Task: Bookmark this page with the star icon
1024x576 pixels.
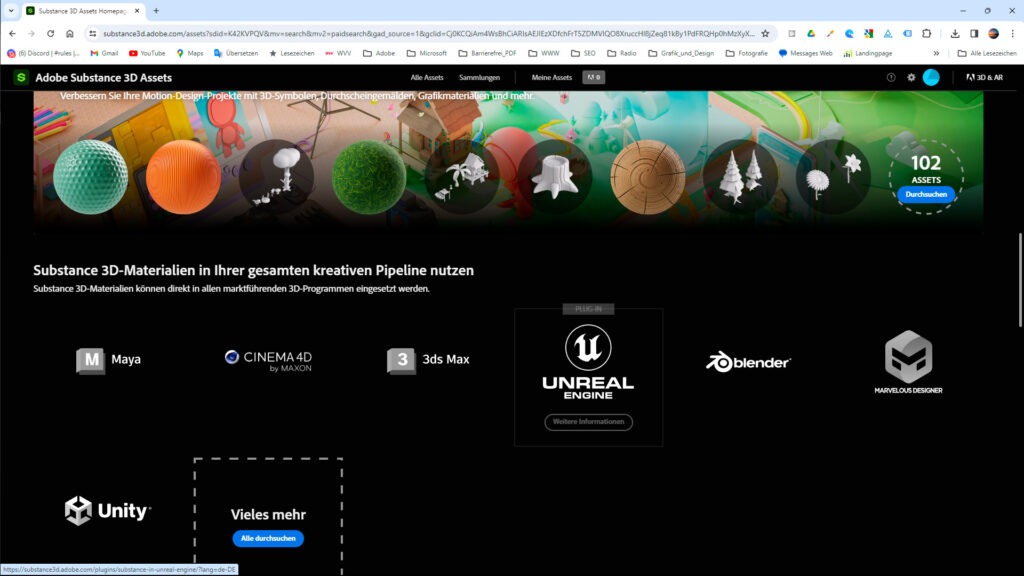Action: pyautogui.click(x=765, y=33)
